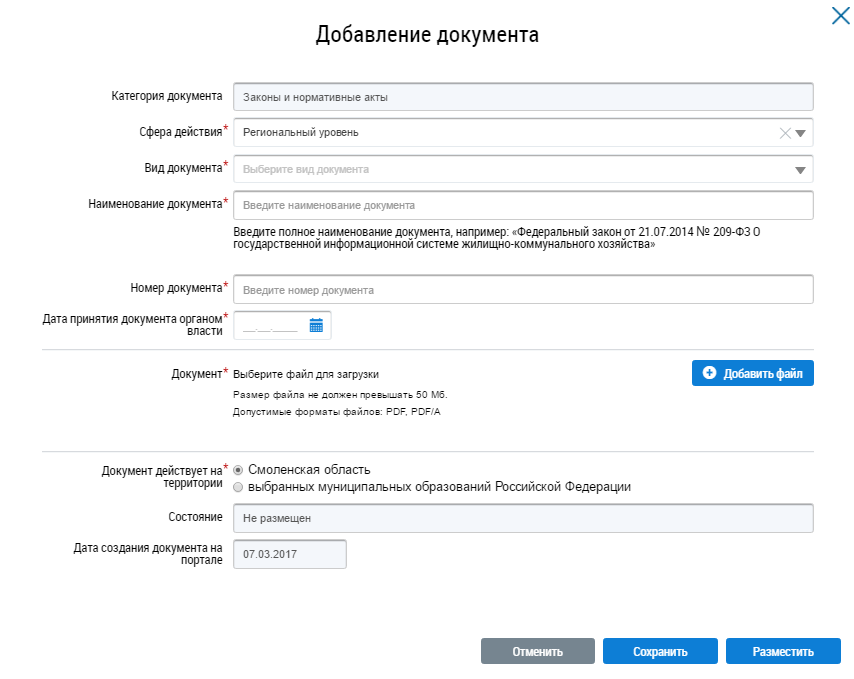Click the Выберите вид документа placeholder

click(x=306, y=170)
